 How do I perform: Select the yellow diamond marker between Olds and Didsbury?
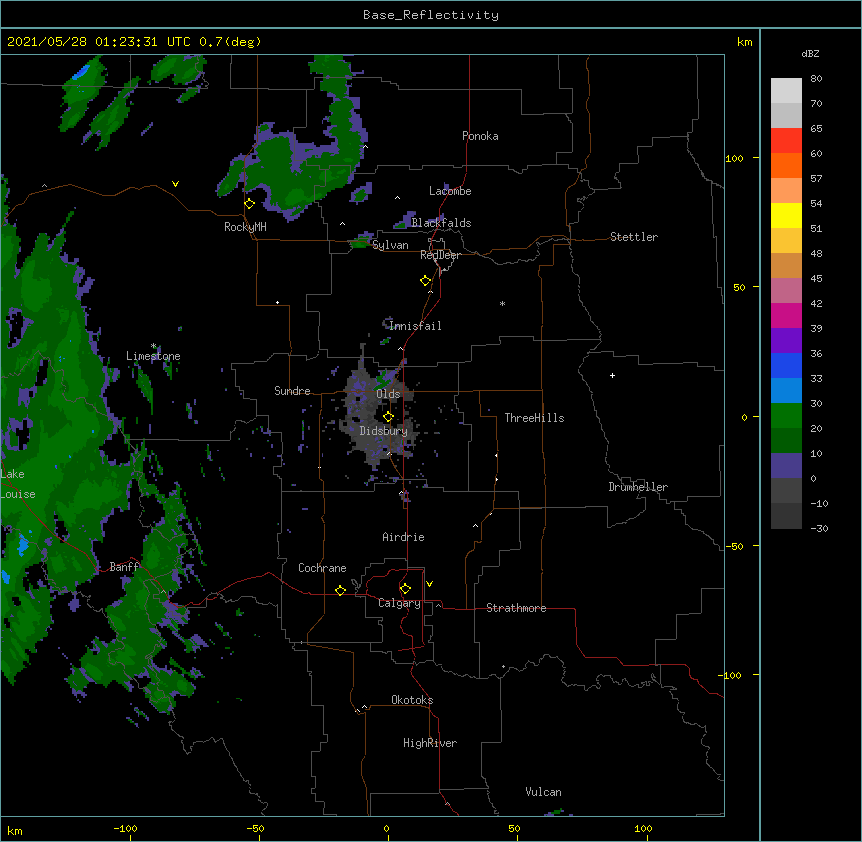tap(388, 417)
